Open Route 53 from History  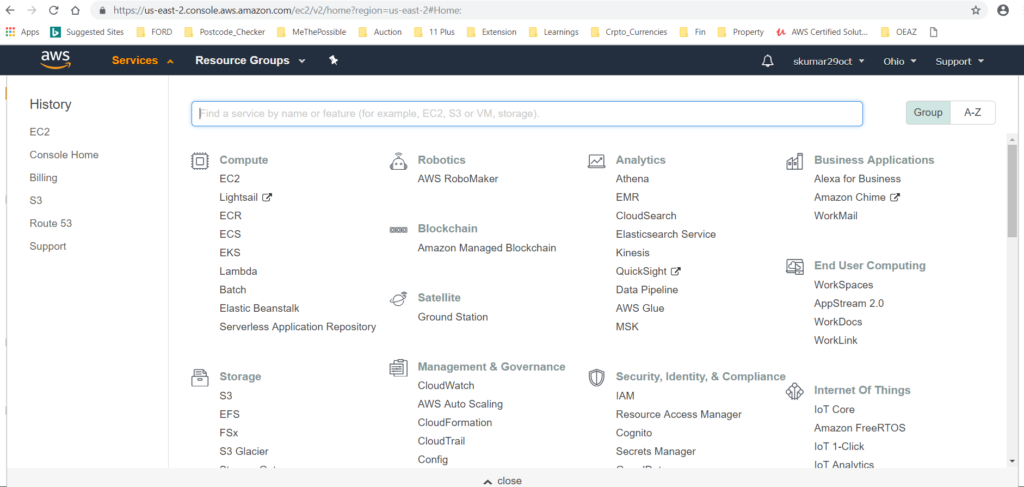click(51, 223)
